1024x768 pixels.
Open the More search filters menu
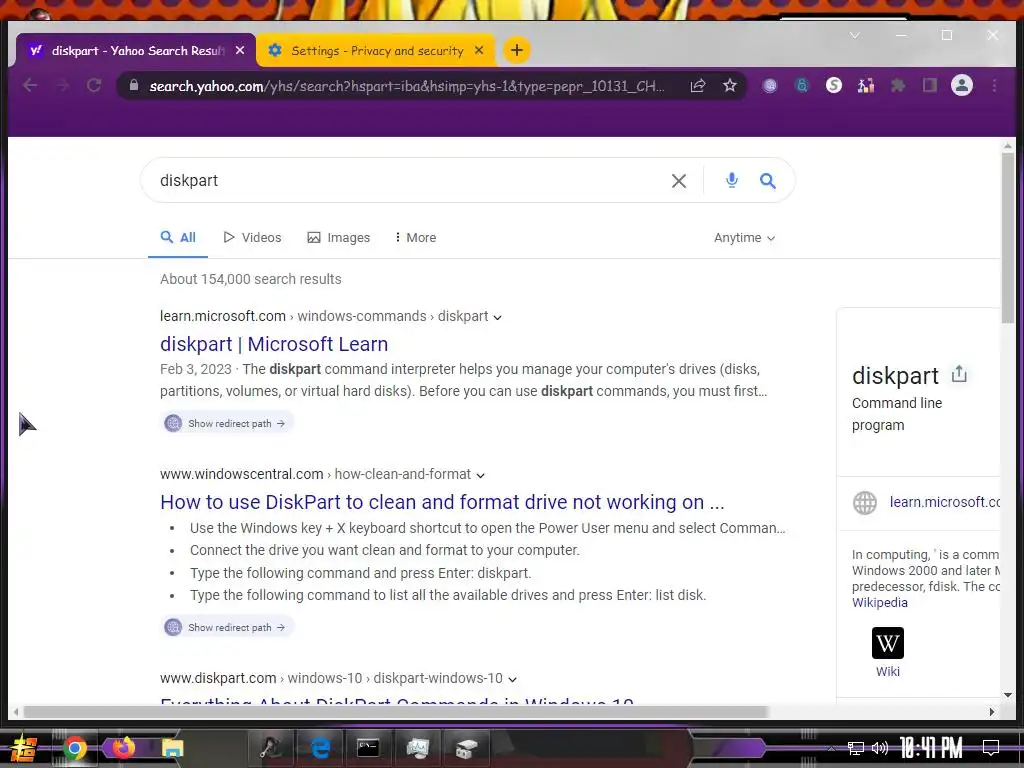415,238
